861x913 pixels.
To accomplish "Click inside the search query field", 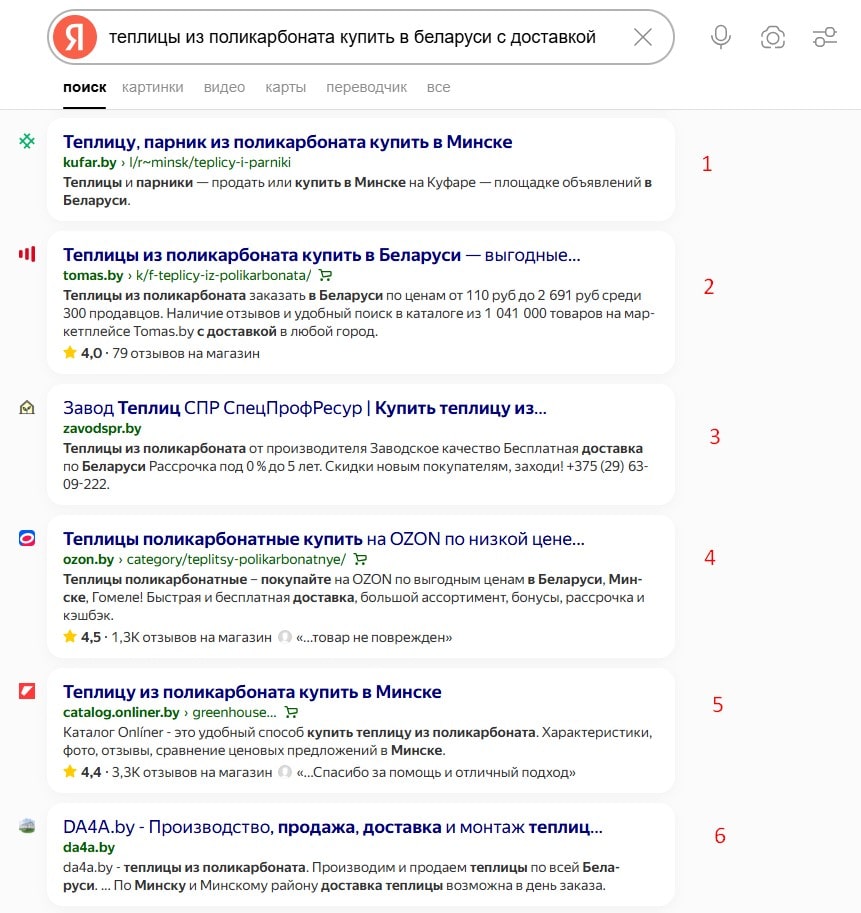I will point(352,37).
